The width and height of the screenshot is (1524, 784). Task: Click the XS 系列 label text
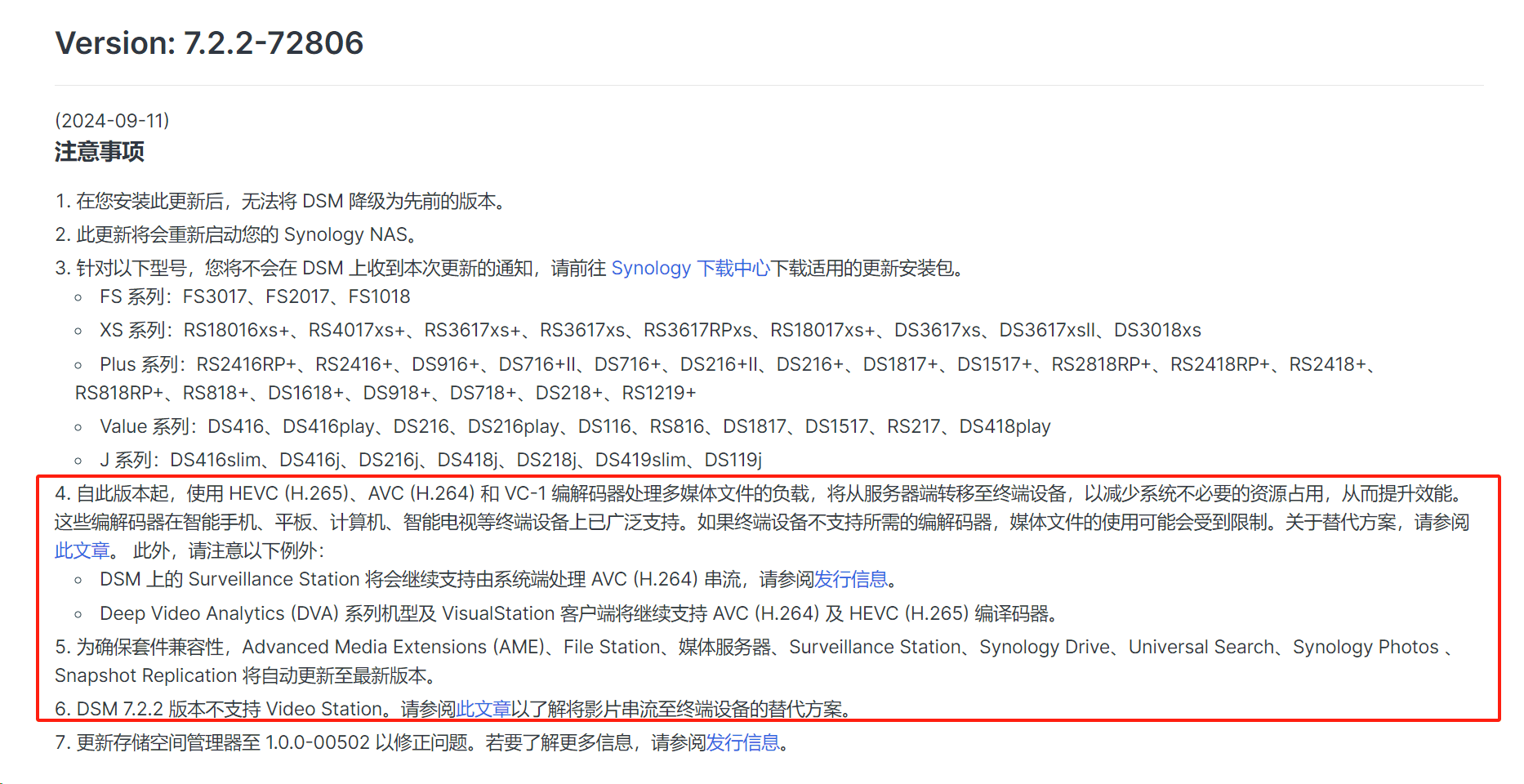136,330
